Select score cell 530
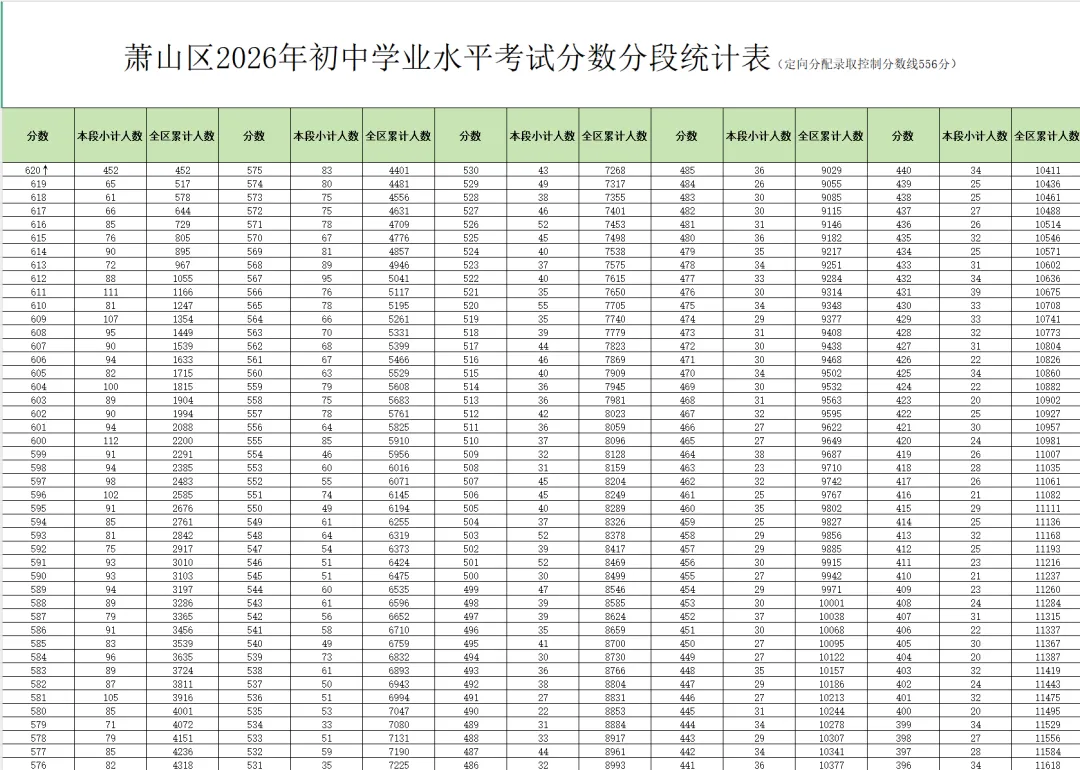 point(470,170)
